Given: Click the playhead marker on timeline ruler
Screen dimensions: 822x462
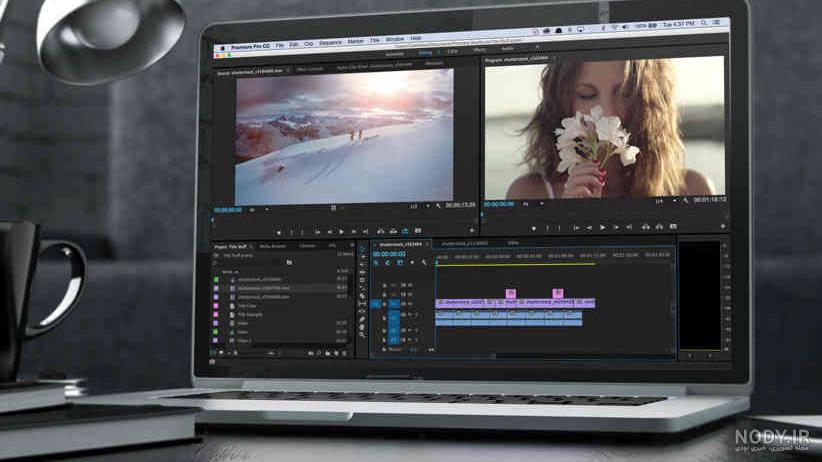Looking at the screenshot, I should coord(436,261).
